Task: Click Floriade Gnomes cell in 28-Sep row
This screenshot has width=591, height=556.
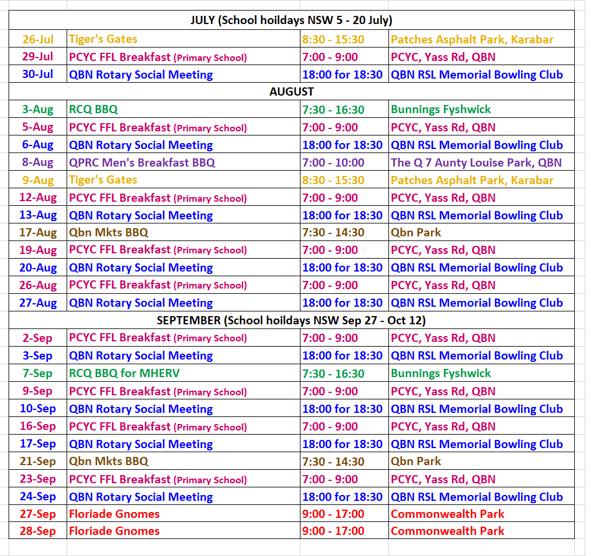Action: pyautogui.click(x=184, y=530)
